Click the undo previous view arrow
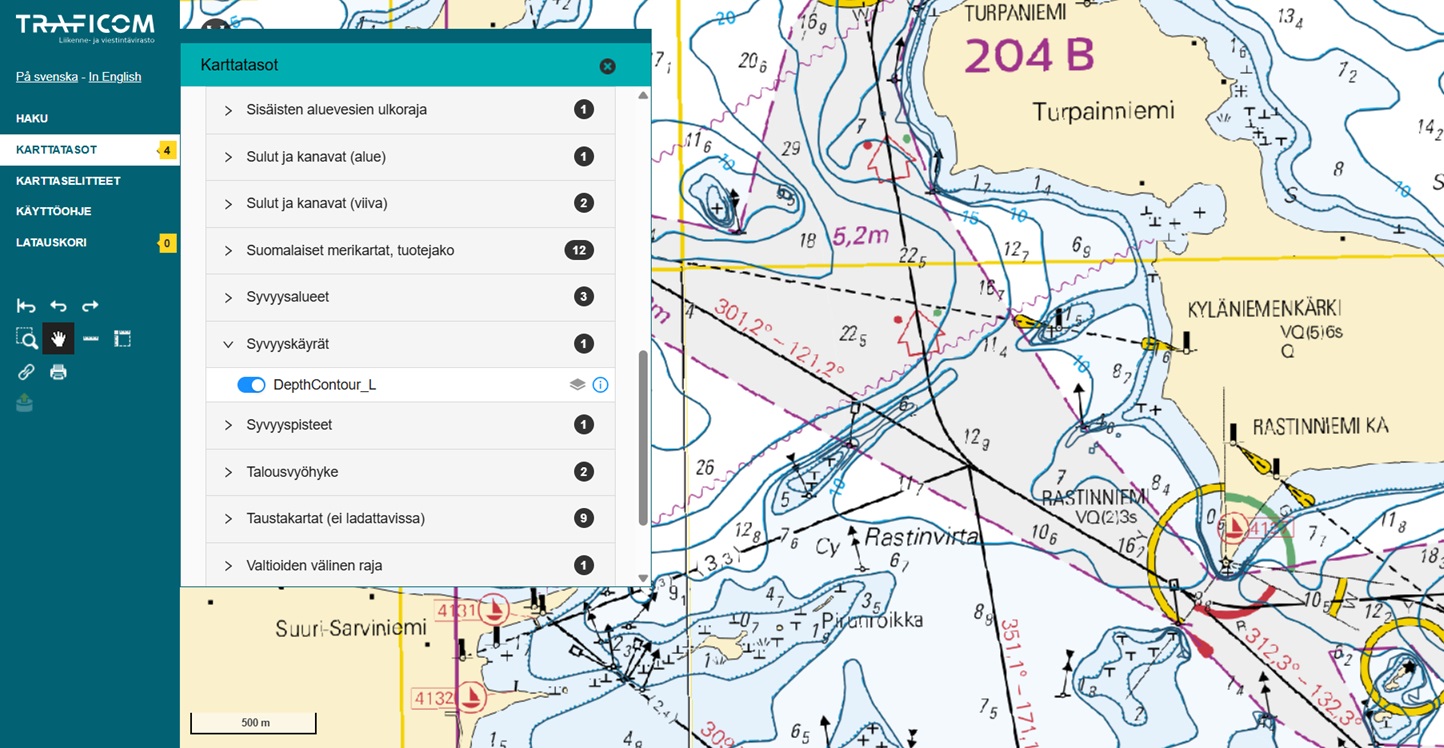 tap(58, 306)
